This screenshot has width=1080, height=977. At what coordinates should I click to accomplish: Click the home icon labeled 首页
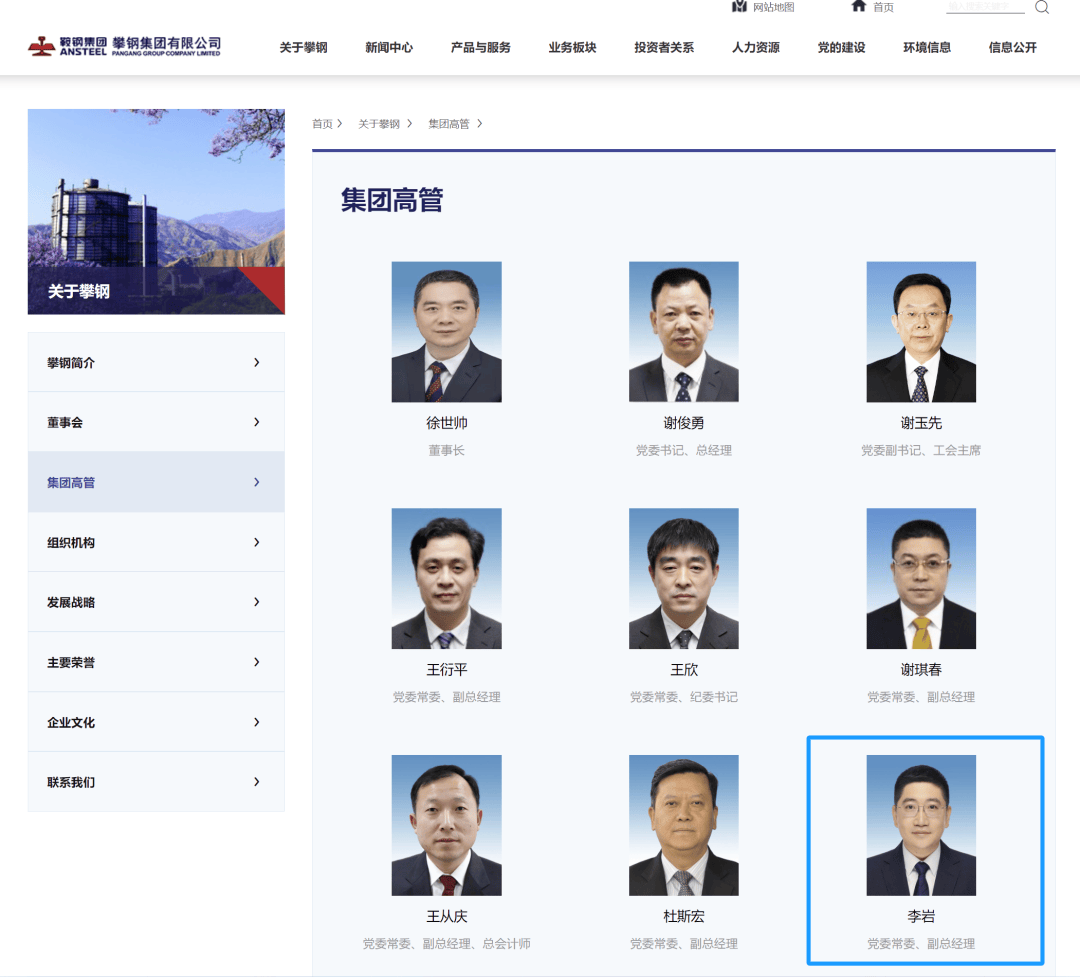(x=859, y=7)
